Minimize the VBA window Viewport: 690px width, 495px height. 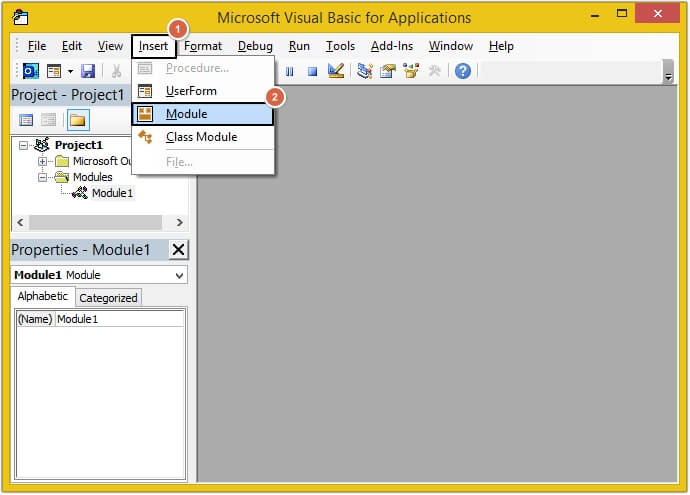click(x=595, y=15)
